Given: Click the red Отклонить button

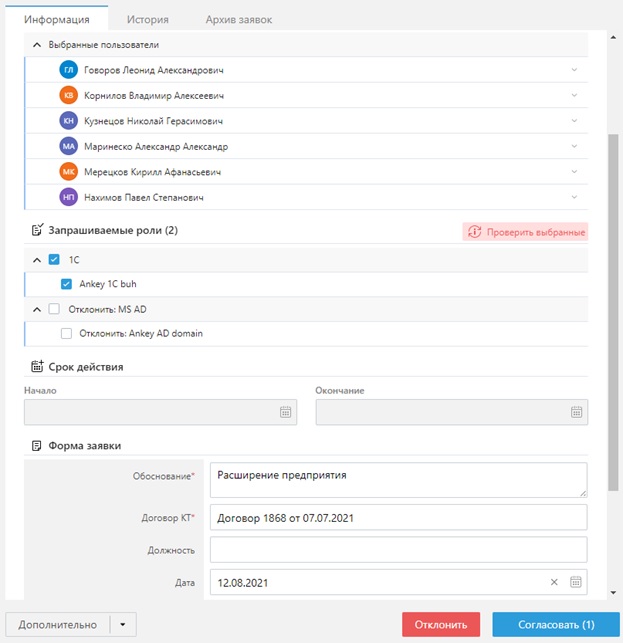Looking at the screenshot, I should [x=441, y=625].
